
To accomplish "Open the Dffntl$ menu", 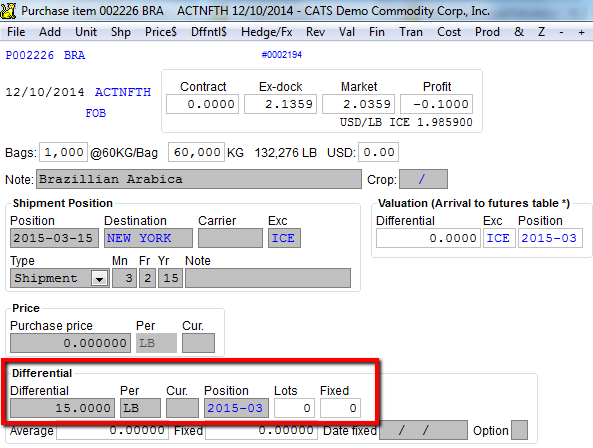I will 209,32.
